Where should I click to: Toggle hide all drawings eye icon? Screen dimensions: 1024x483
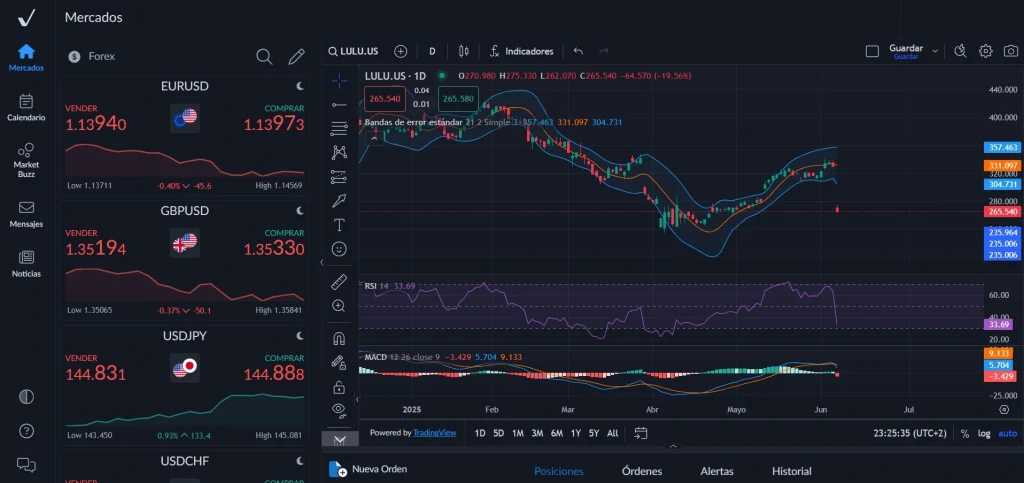(339, 410)
